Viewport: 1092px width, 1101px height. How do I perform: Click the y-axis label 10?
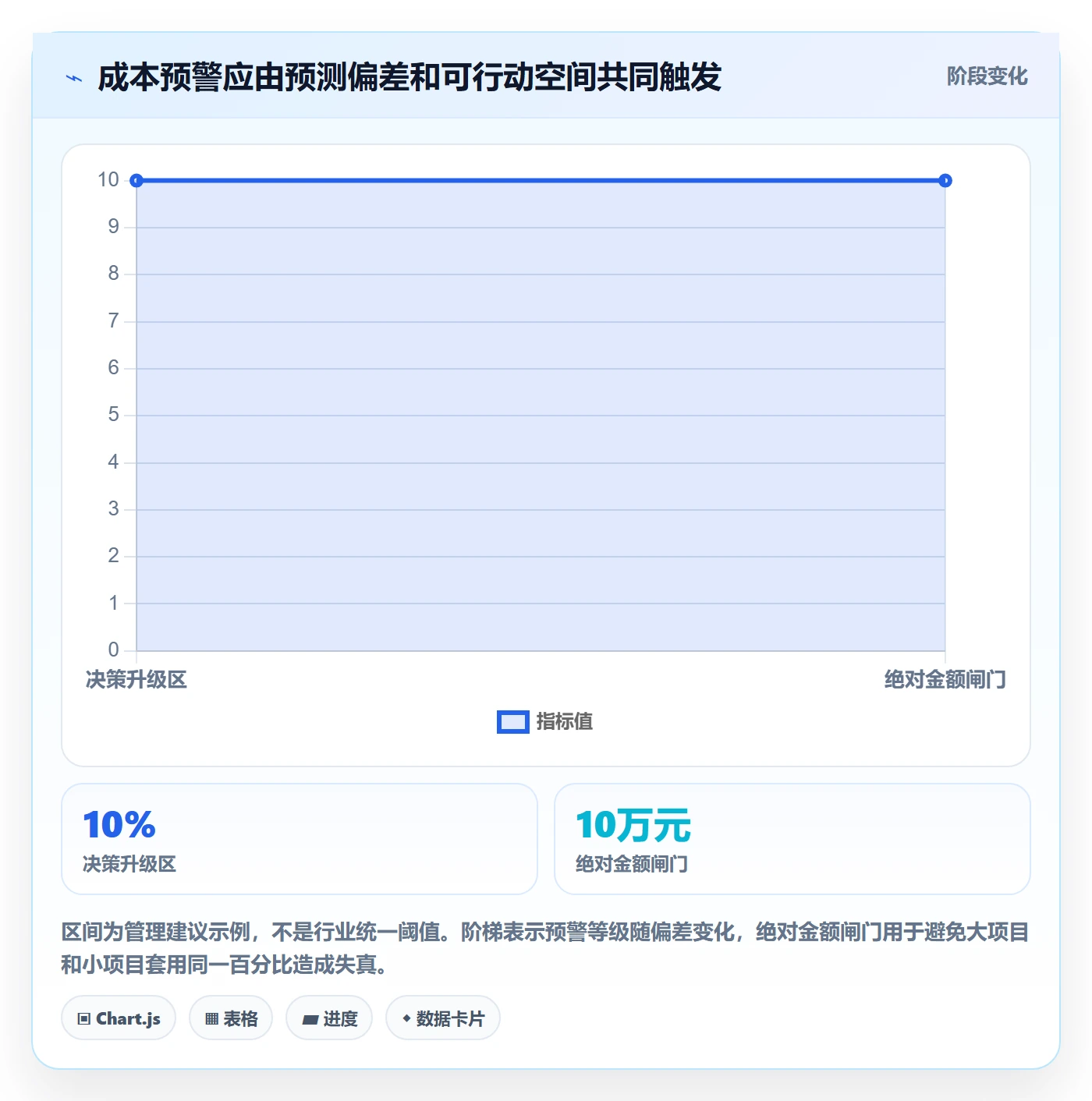click(108, 180)
